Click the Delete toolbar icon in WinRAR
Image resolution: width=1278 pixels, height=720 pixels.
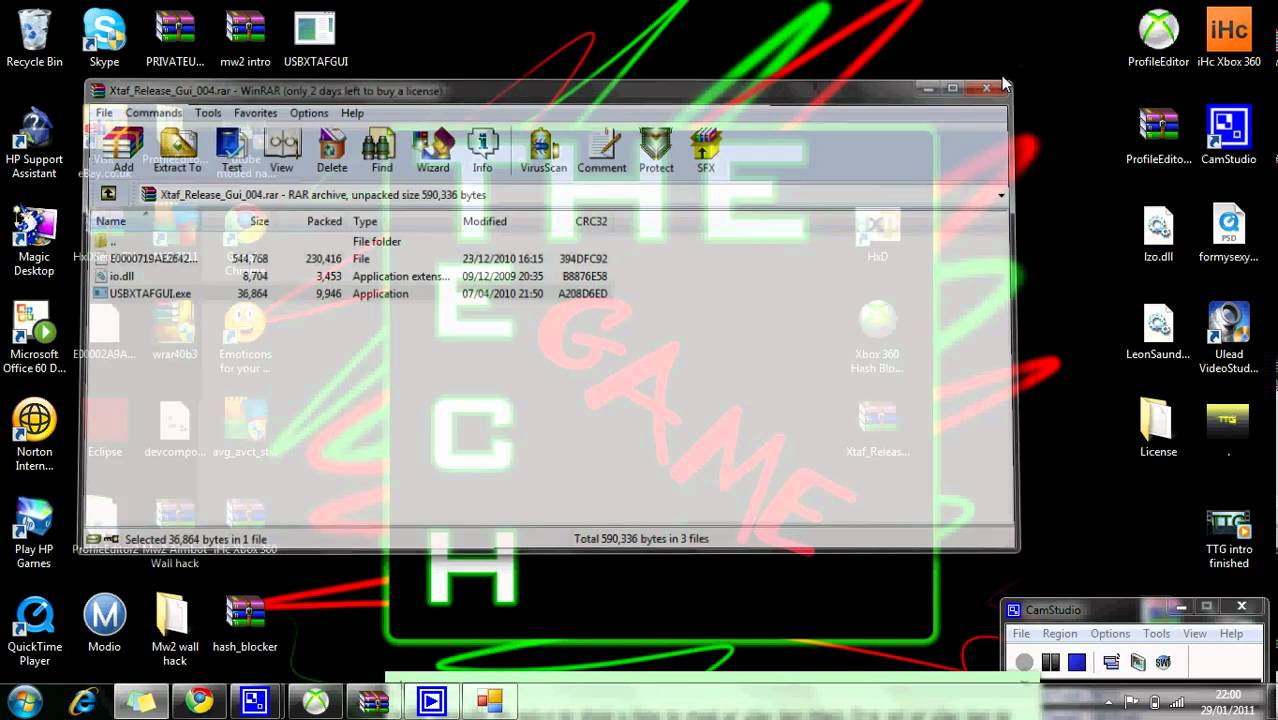tap(332, 151)
